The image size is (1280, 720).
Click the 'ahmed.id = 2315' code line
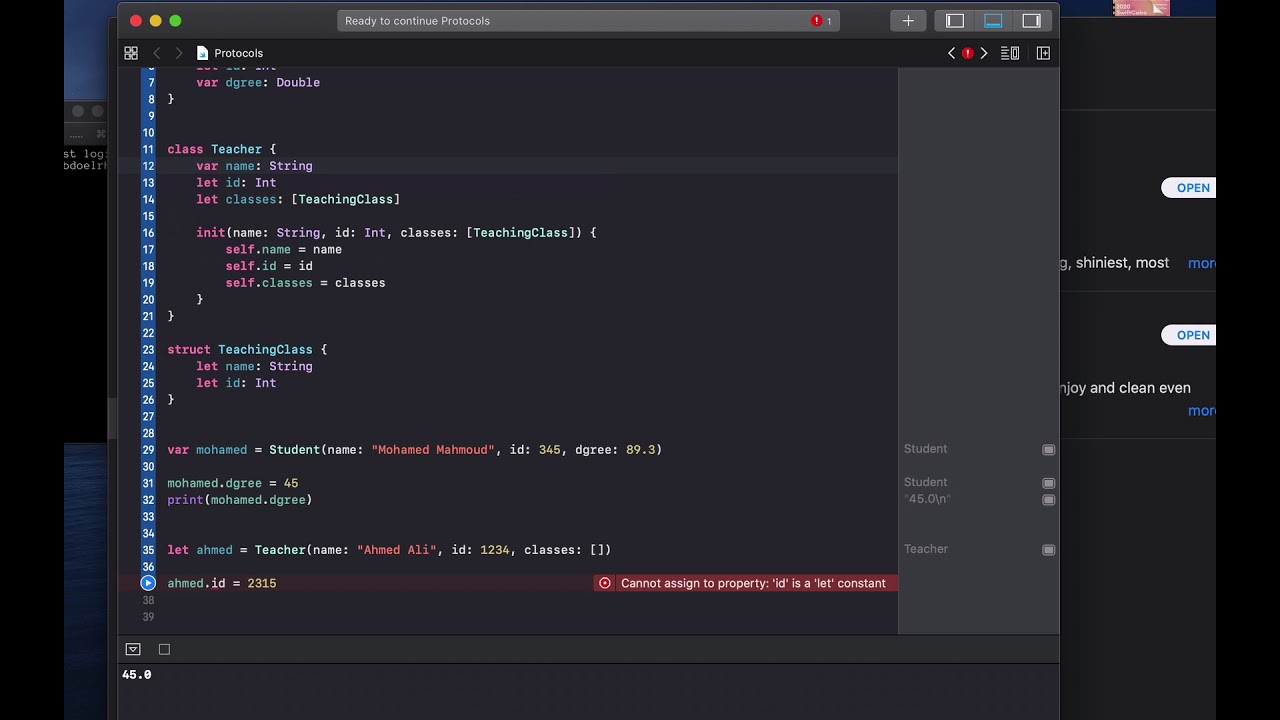coord(222,583)
